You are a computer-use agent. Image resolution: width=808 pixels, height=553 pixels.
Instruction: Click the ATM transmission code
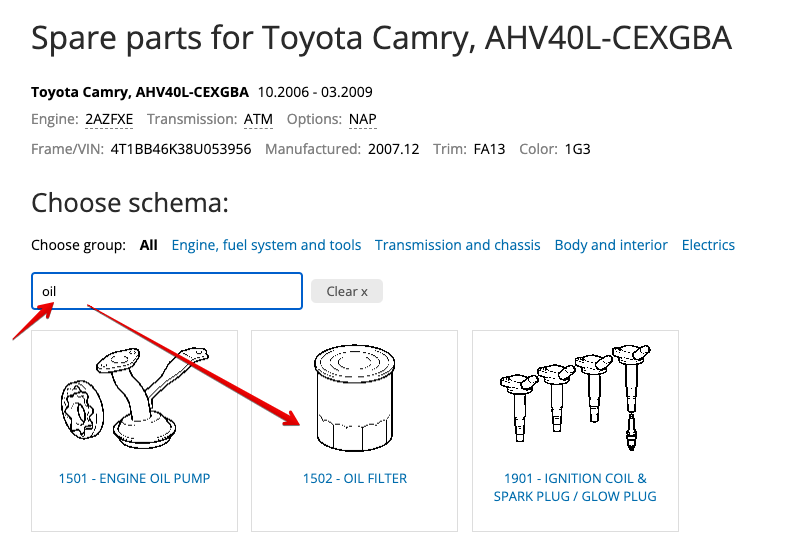point(257,120)
